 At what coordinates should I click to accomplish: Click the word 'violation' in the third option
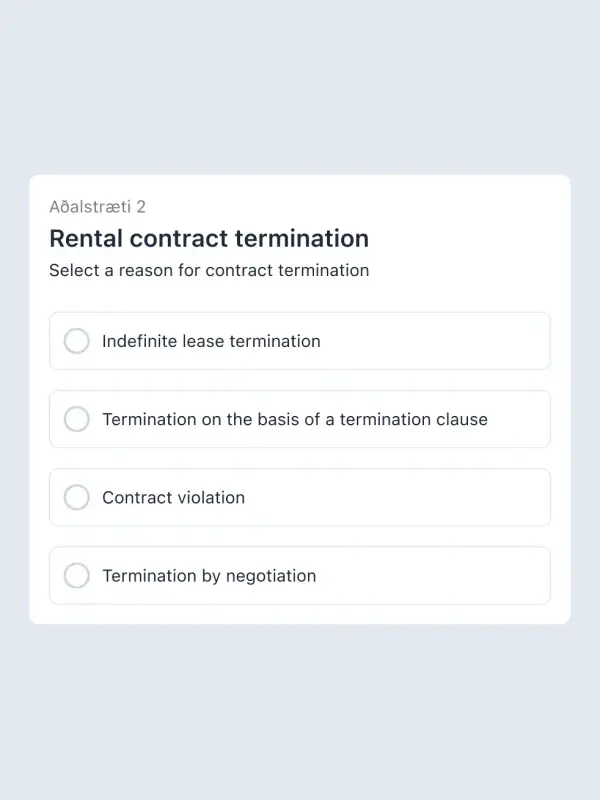click(210, 497)
